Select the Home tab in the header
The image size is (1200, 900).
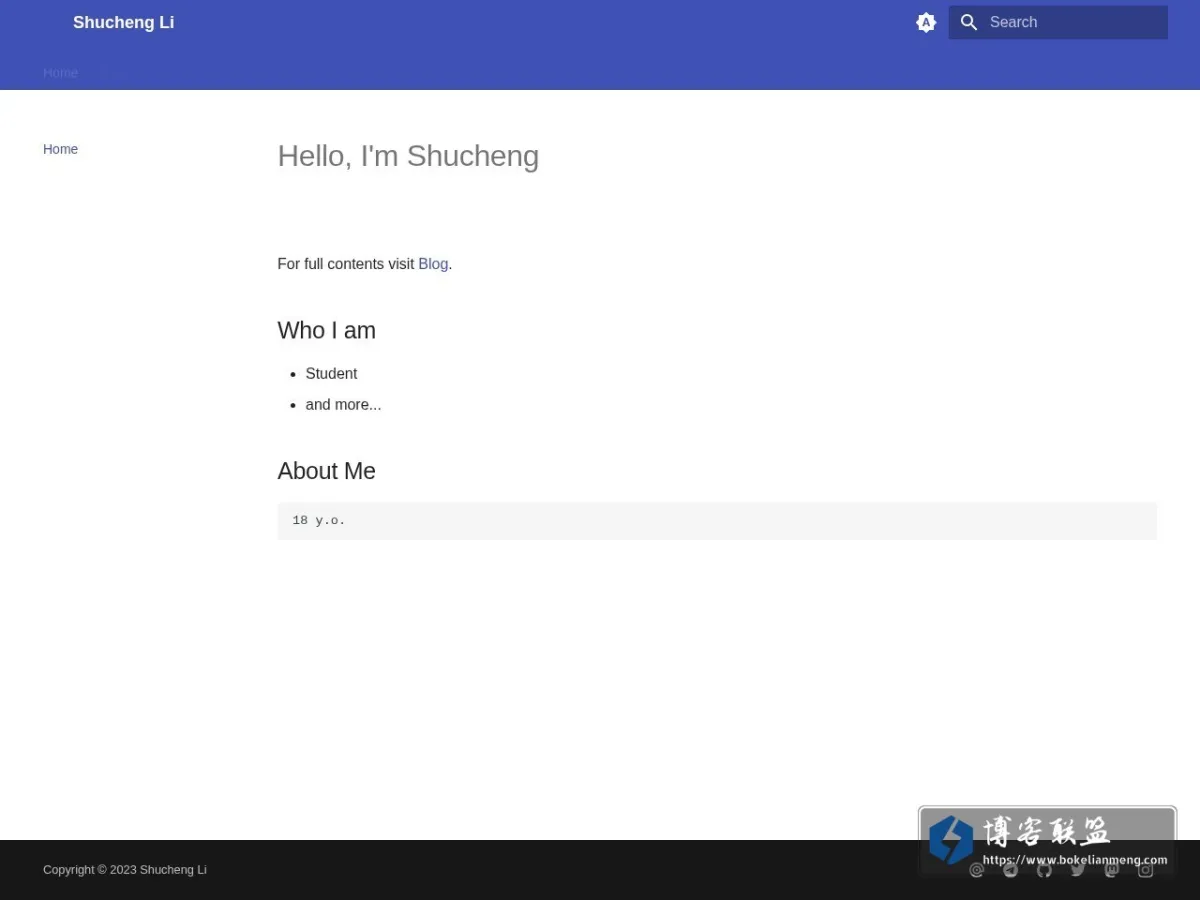tap(60, 73)
